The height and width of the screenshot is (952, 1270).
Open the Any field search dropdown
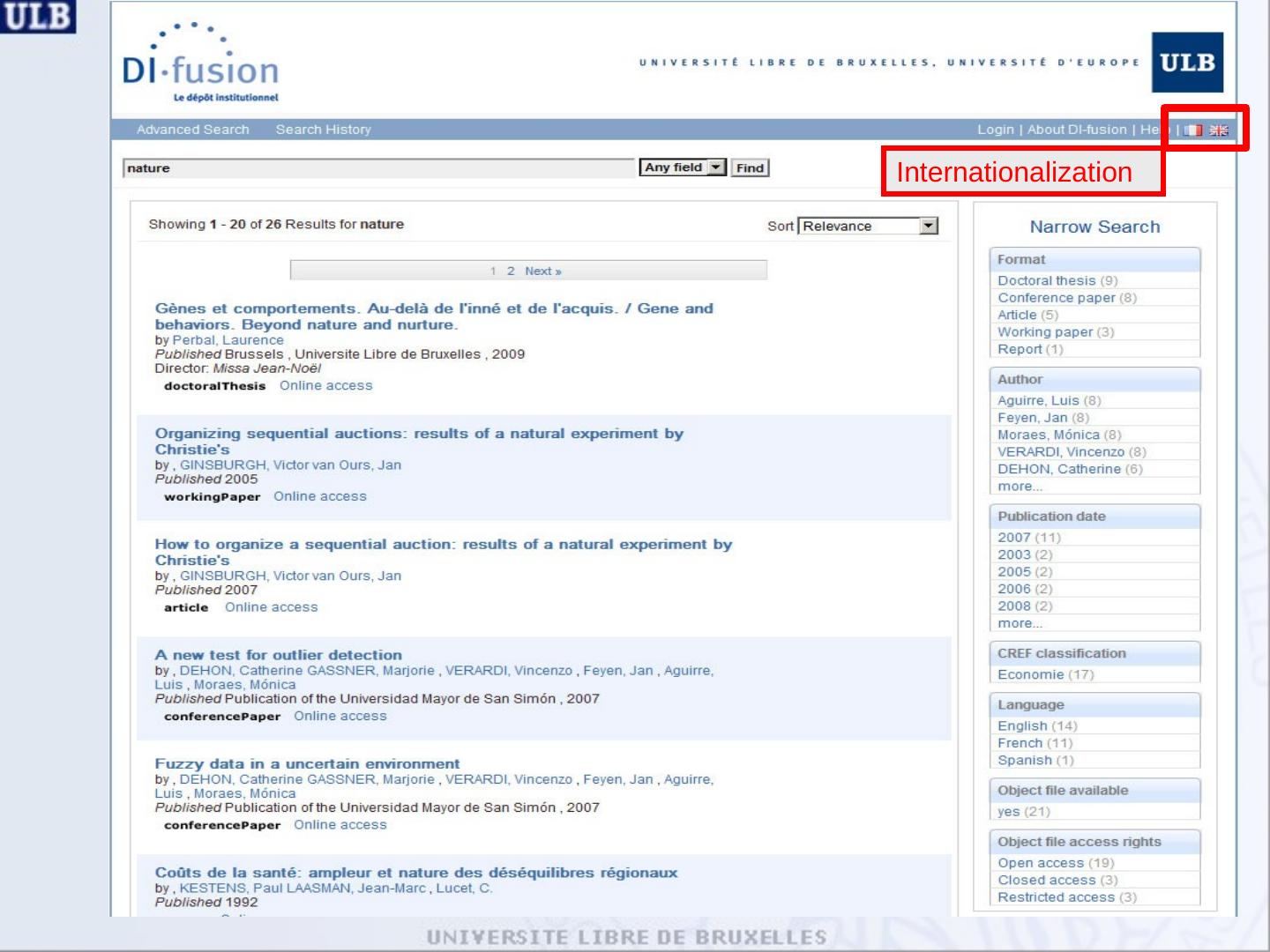(x=683, y=167)
